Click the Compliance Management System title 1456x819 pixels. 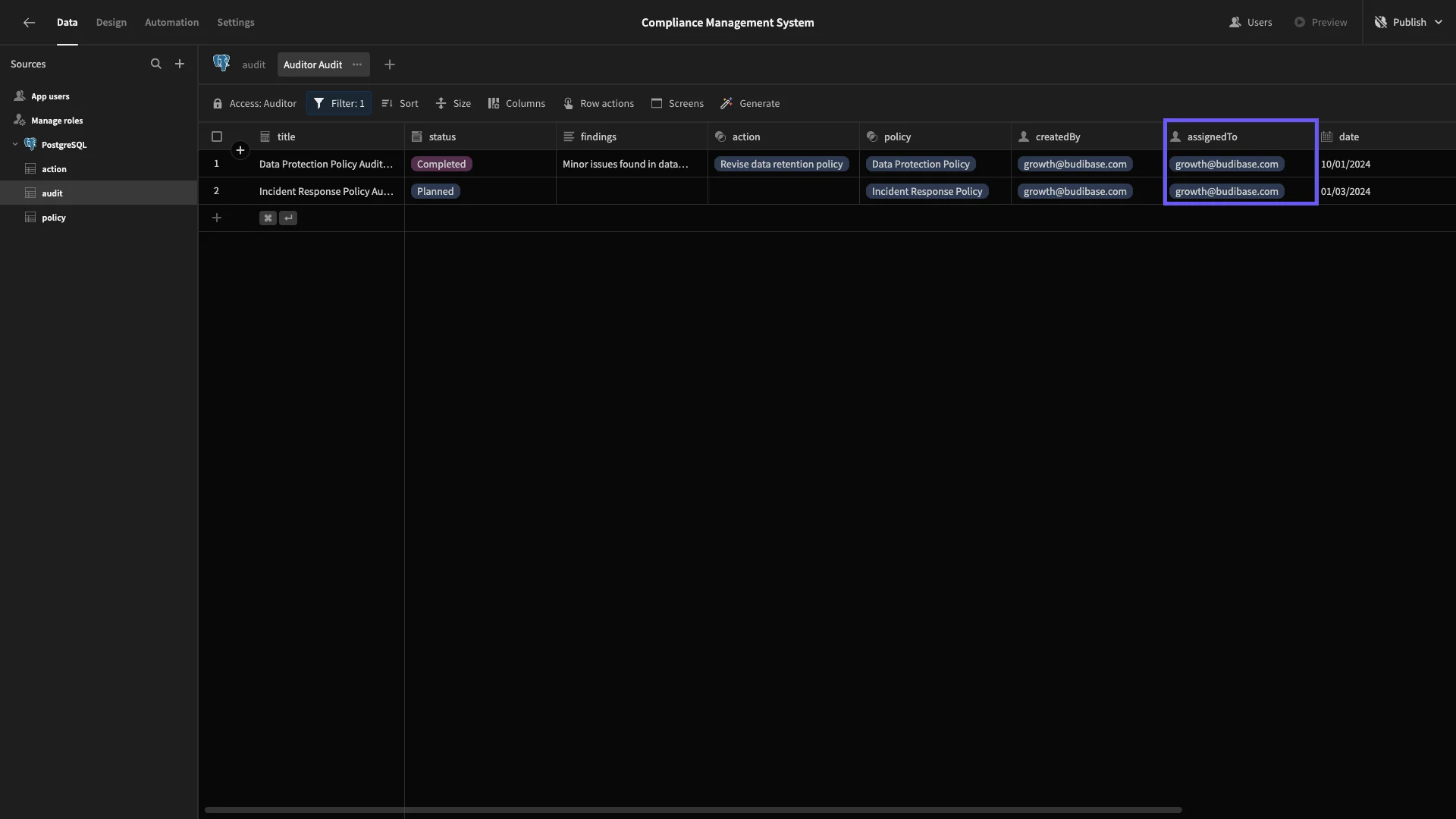[727, 23]
